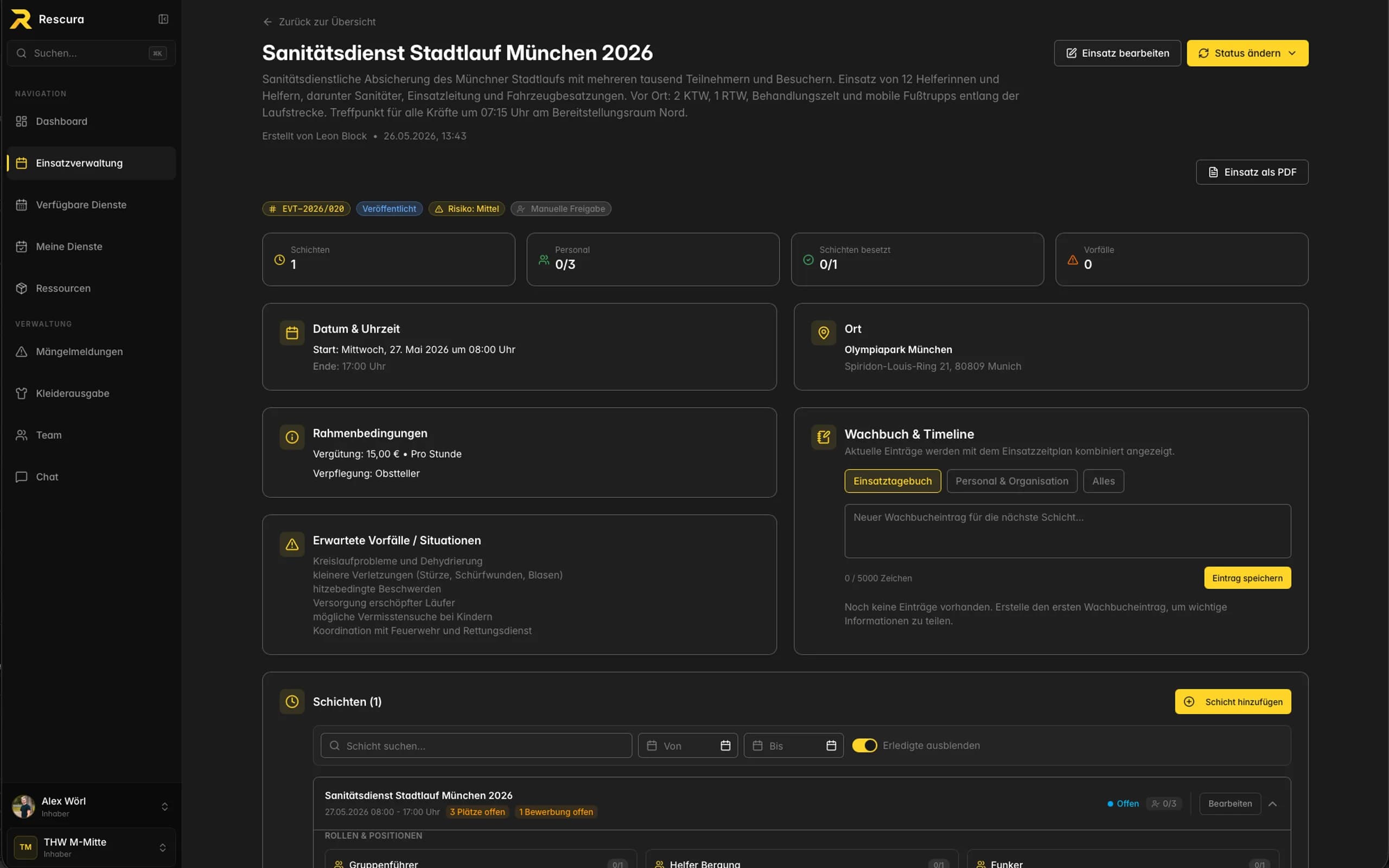Open the Von date calendar picker icon
Screen dimensions: 1389x868
725,745
